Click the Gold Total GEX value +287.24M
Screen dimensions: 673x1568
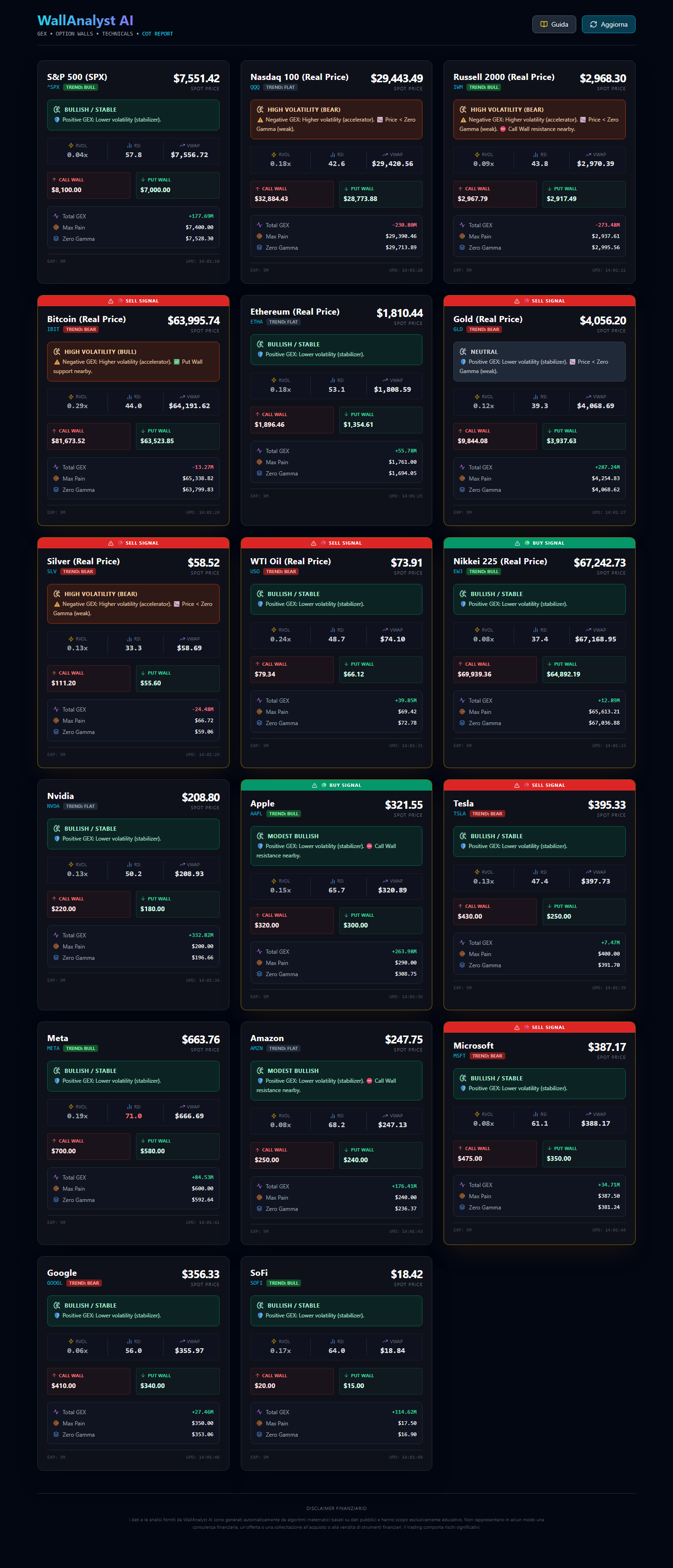(607, 468)
